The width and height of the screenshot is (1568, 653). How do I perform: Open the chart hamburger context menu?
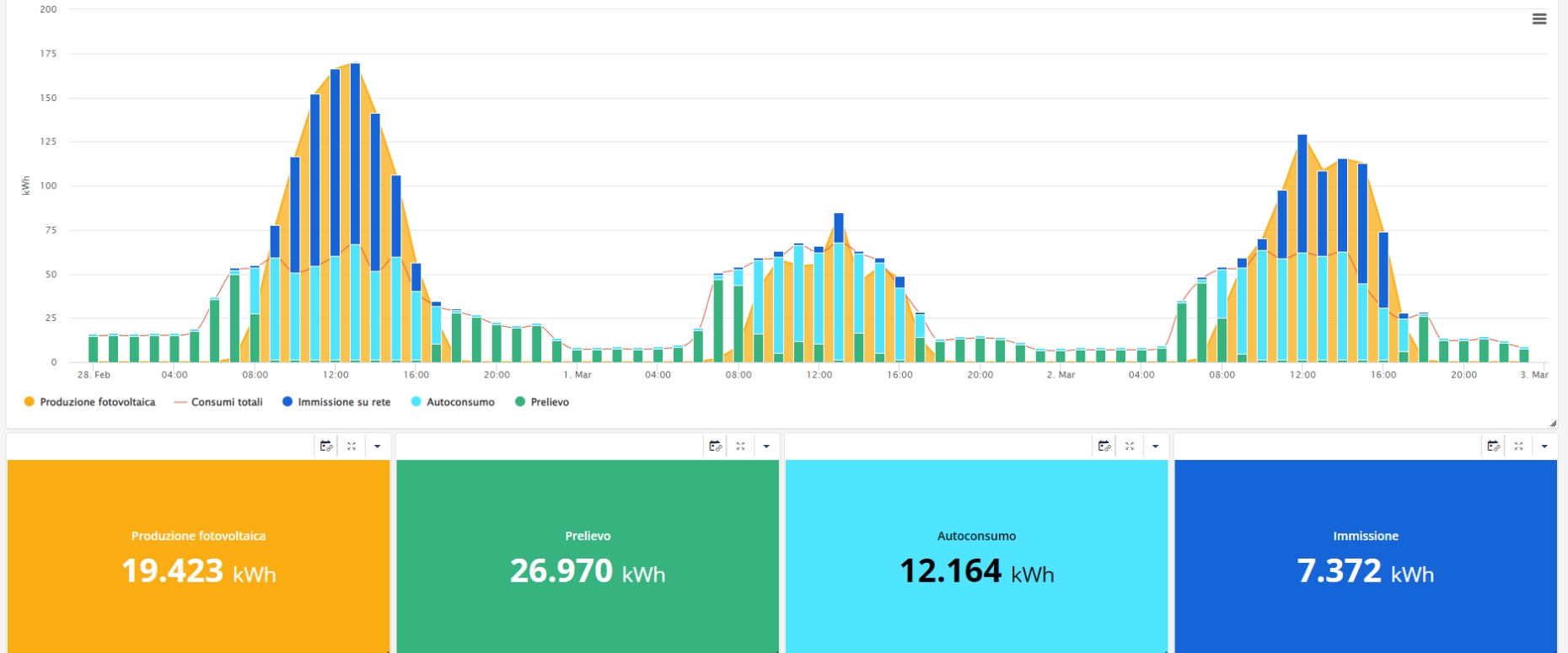1538,19
